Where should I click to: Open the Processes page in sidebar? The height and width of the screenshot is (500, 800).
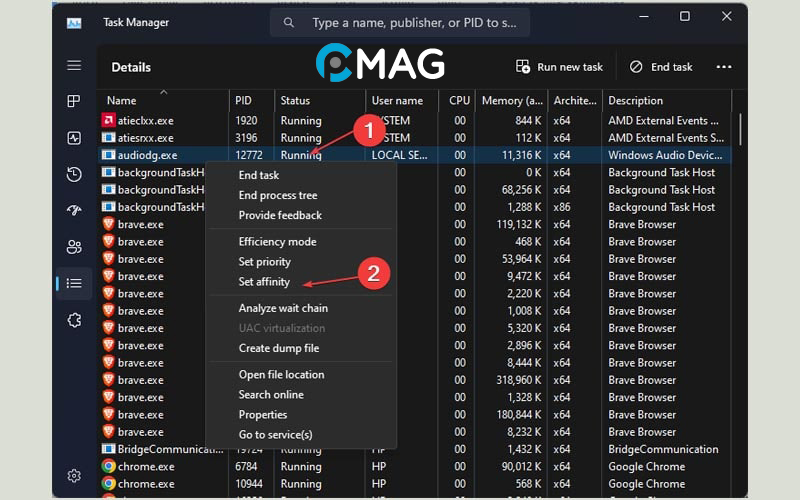74,101
